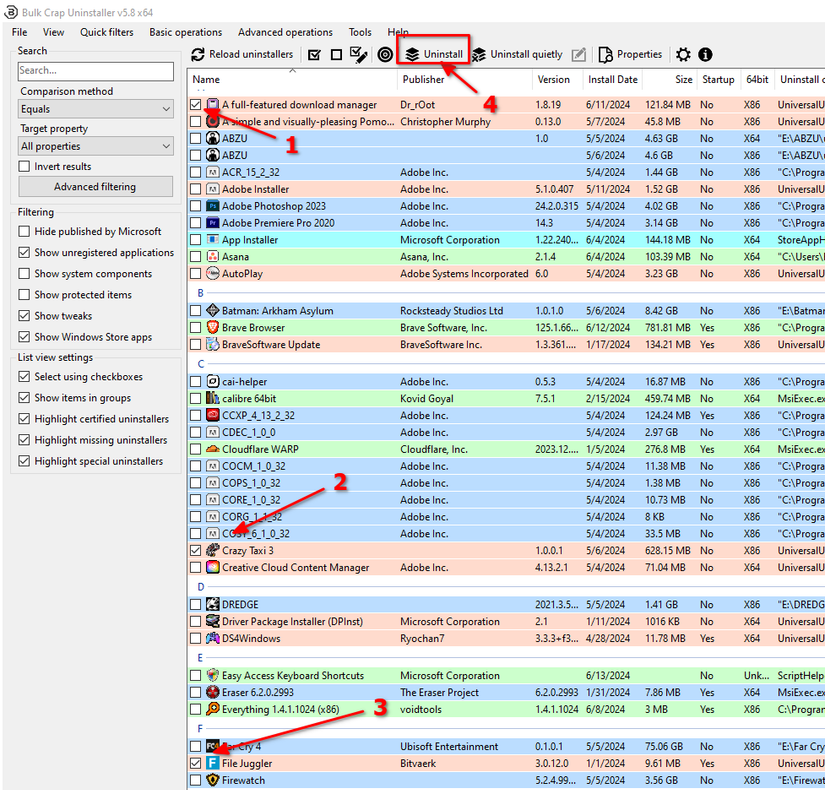Click the calibre 64bit books icon
Screen dimensions: 825x790
tap(213, 398)
